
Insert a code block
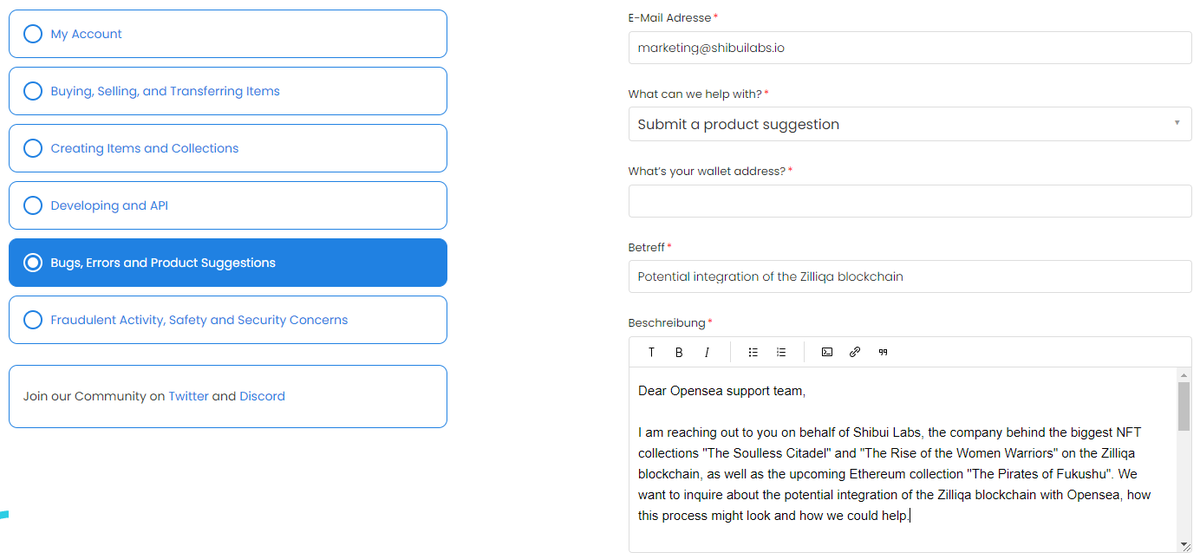pos(827,352)
